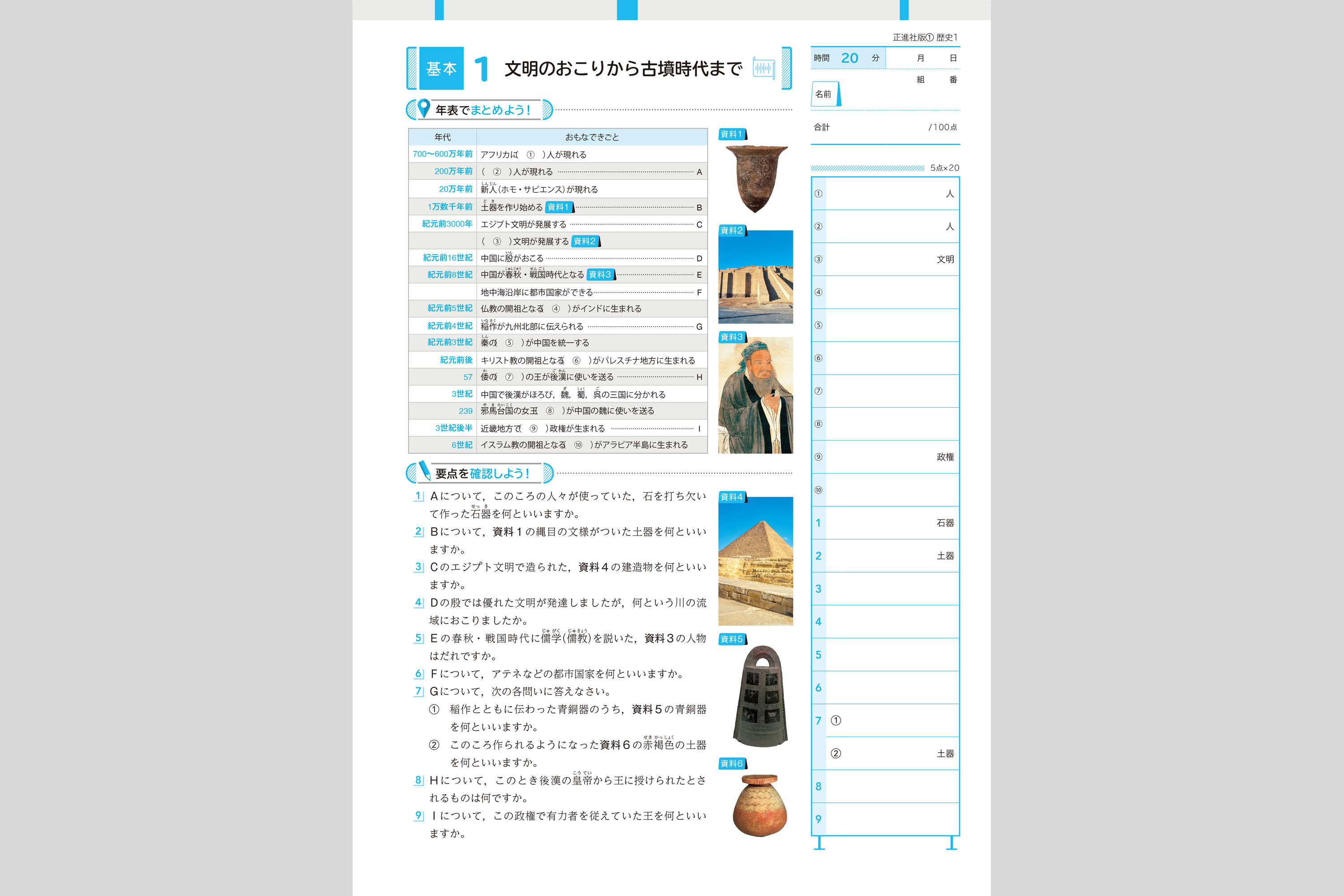Click blank answer box 3 in the lower group
Screen dimensions: 1344x896
tap(892, 589)
